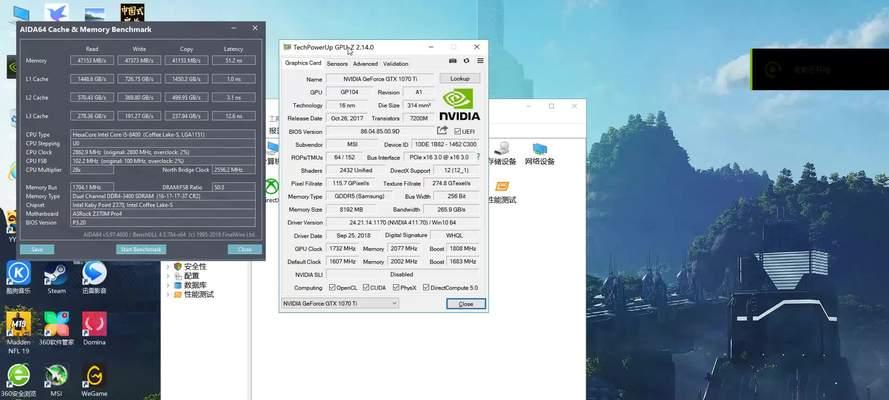
Task: Toggle the UEFI checkbox
Action: (x=458, y=131)
